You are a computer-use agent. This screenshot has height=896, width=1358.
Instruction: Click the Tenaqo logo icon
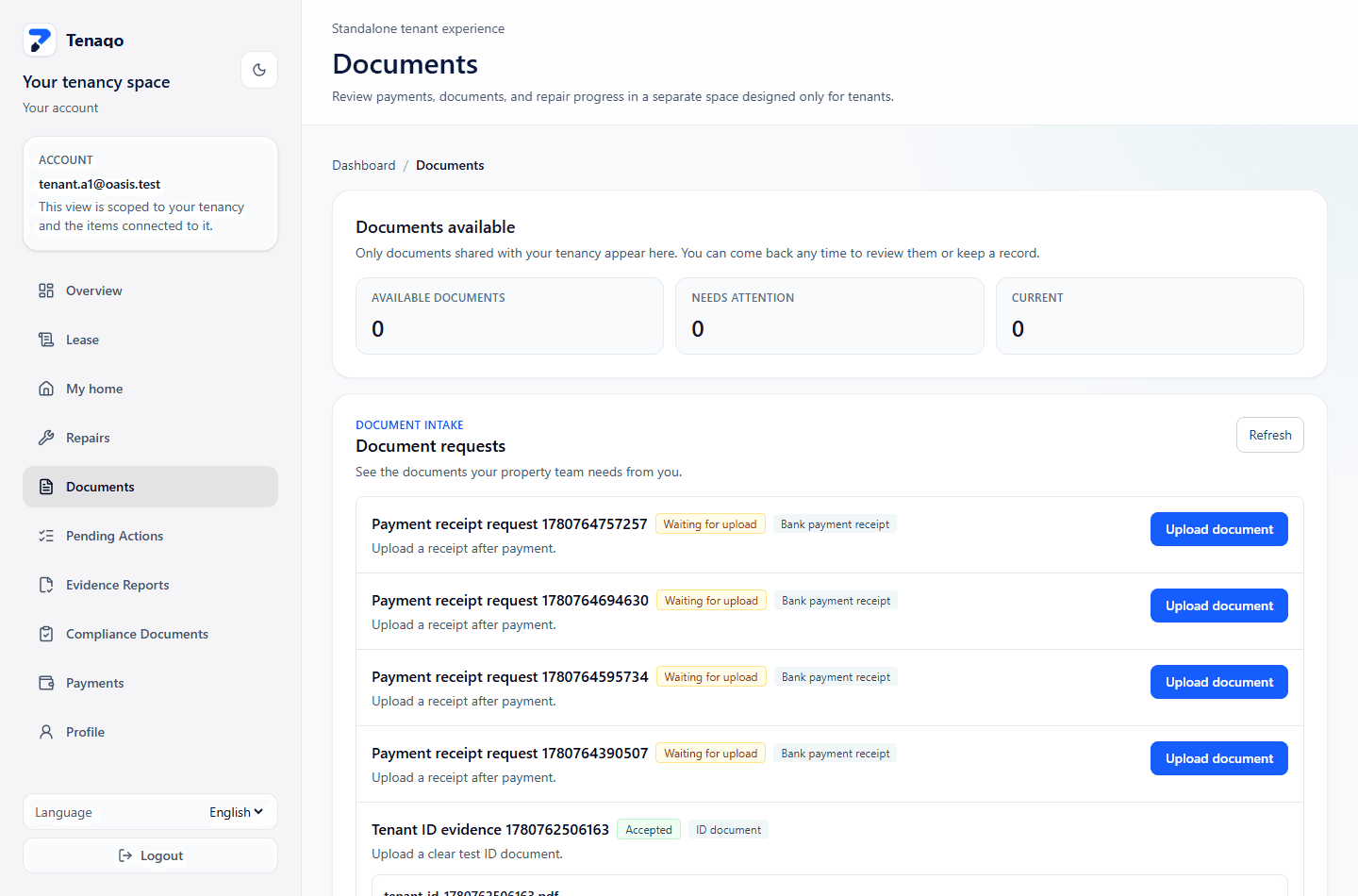40,41
